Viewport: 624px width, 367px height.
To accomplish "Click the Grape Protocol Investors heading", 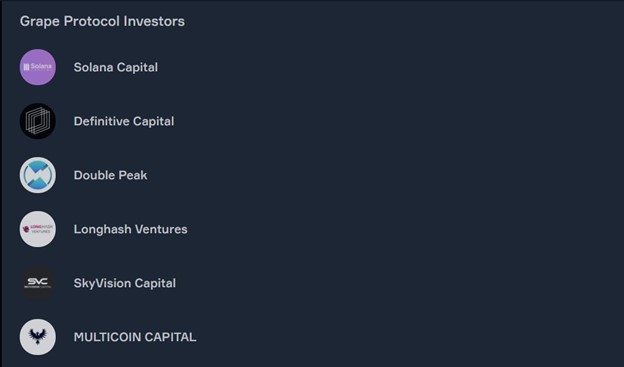I will pyautogui.click(x=102, y=21).
